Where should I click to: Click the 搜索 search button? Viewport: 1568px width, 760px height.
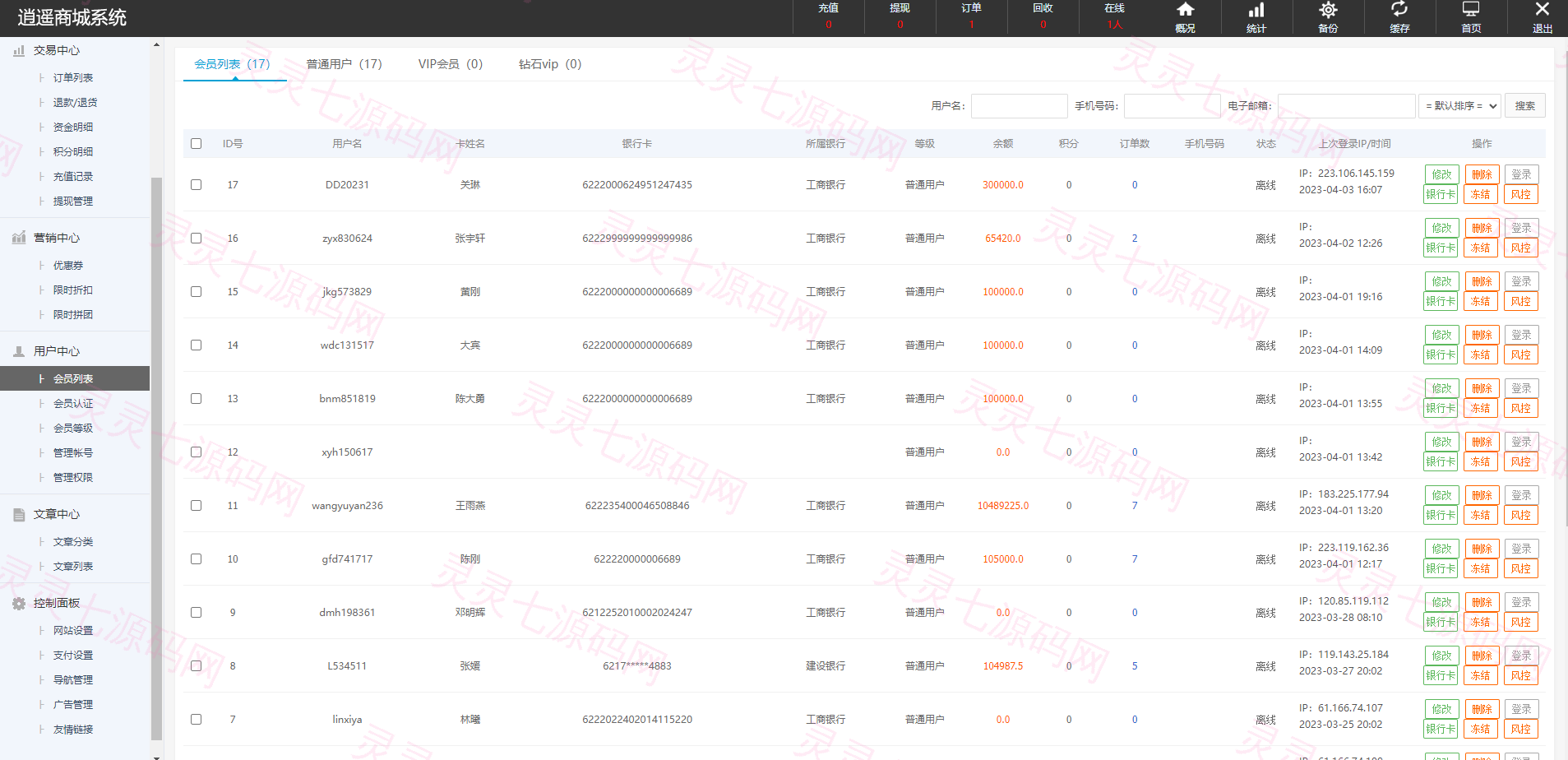tap(1525, 106)
